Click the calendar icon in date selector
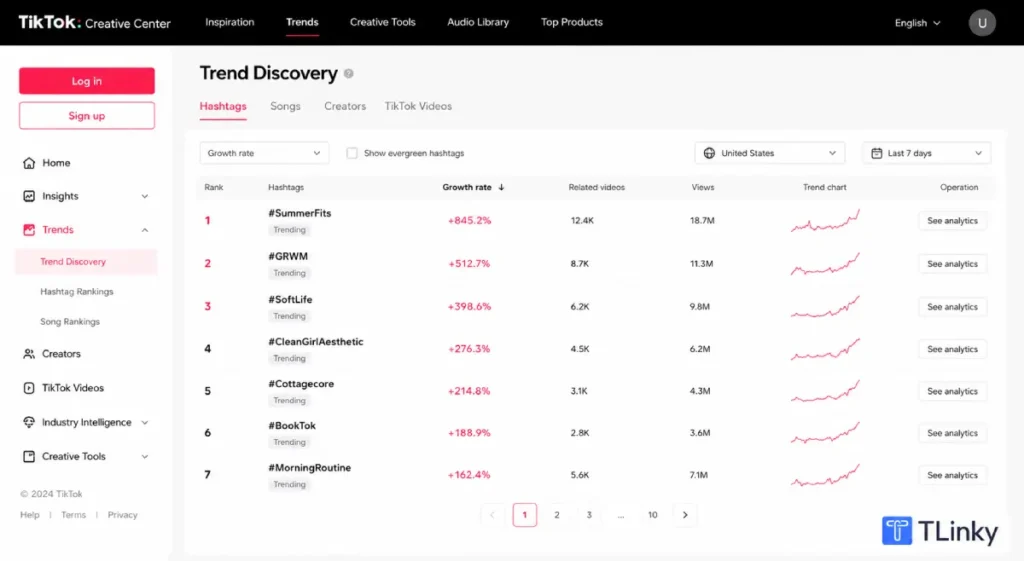The height and width of the screenshot is (561, 1024). click(x=876, y=153)
